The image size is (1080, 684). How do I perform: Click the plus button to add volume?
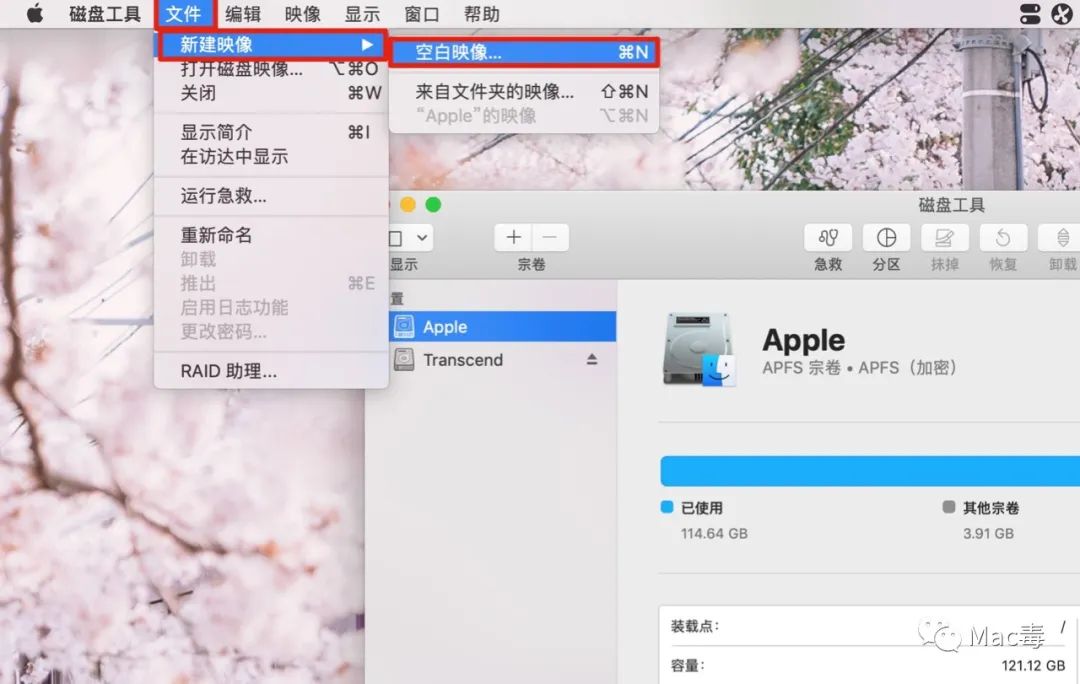[513, 238]
